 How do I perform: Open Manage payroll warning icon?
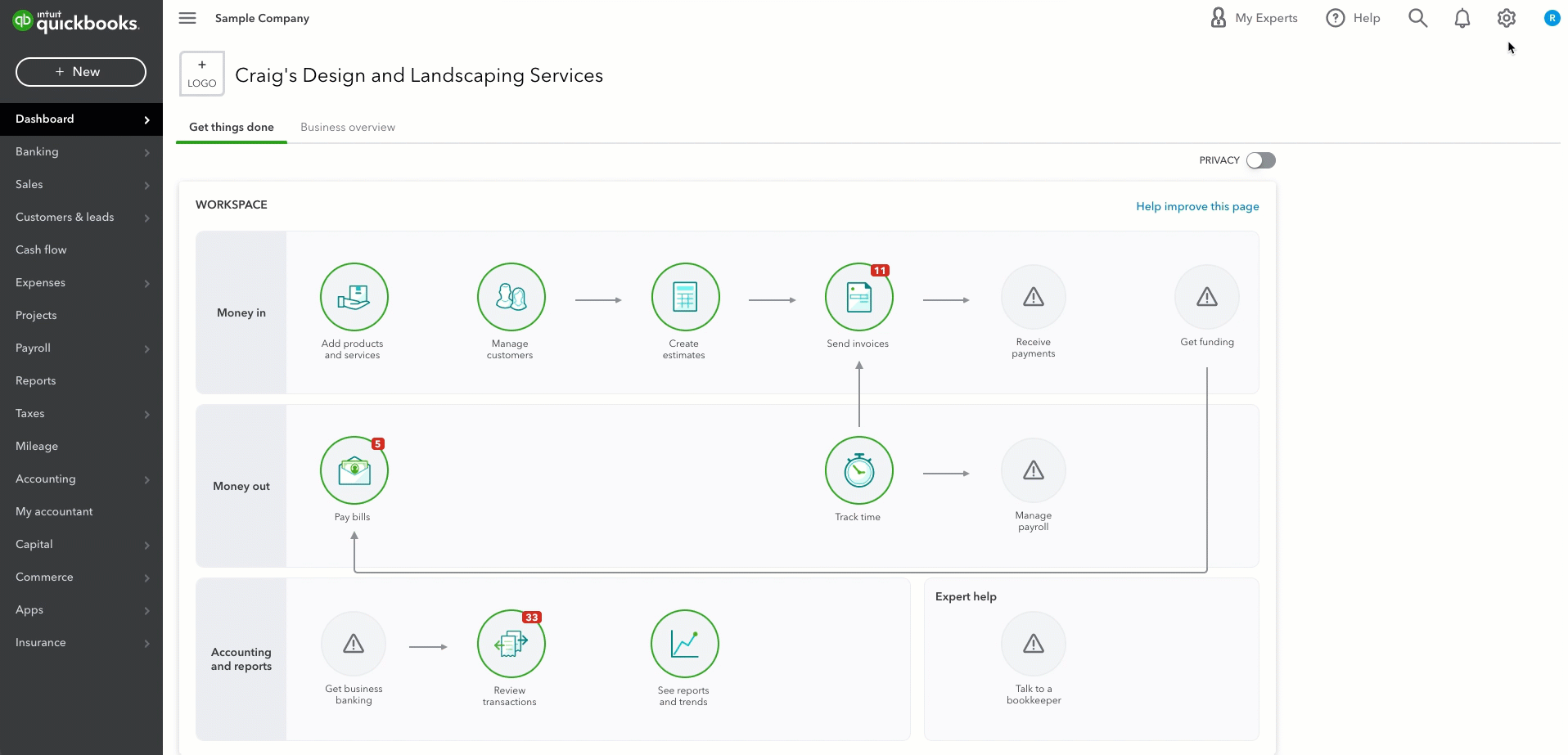[x=1034, y=470]
